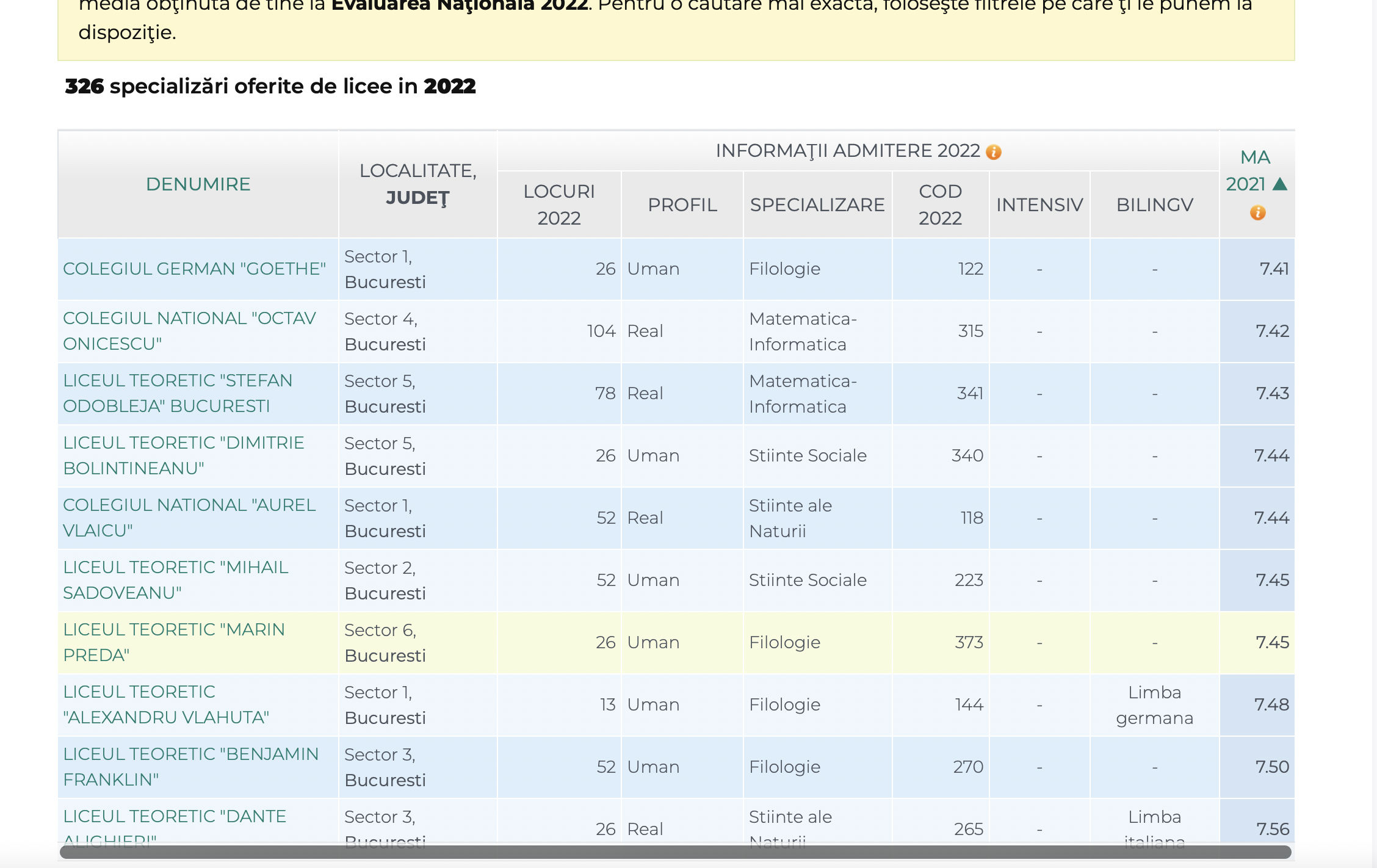Click Limba germana bilingv cell
This screenshot has width=1377, height=868.
[x=1154, y=705]
